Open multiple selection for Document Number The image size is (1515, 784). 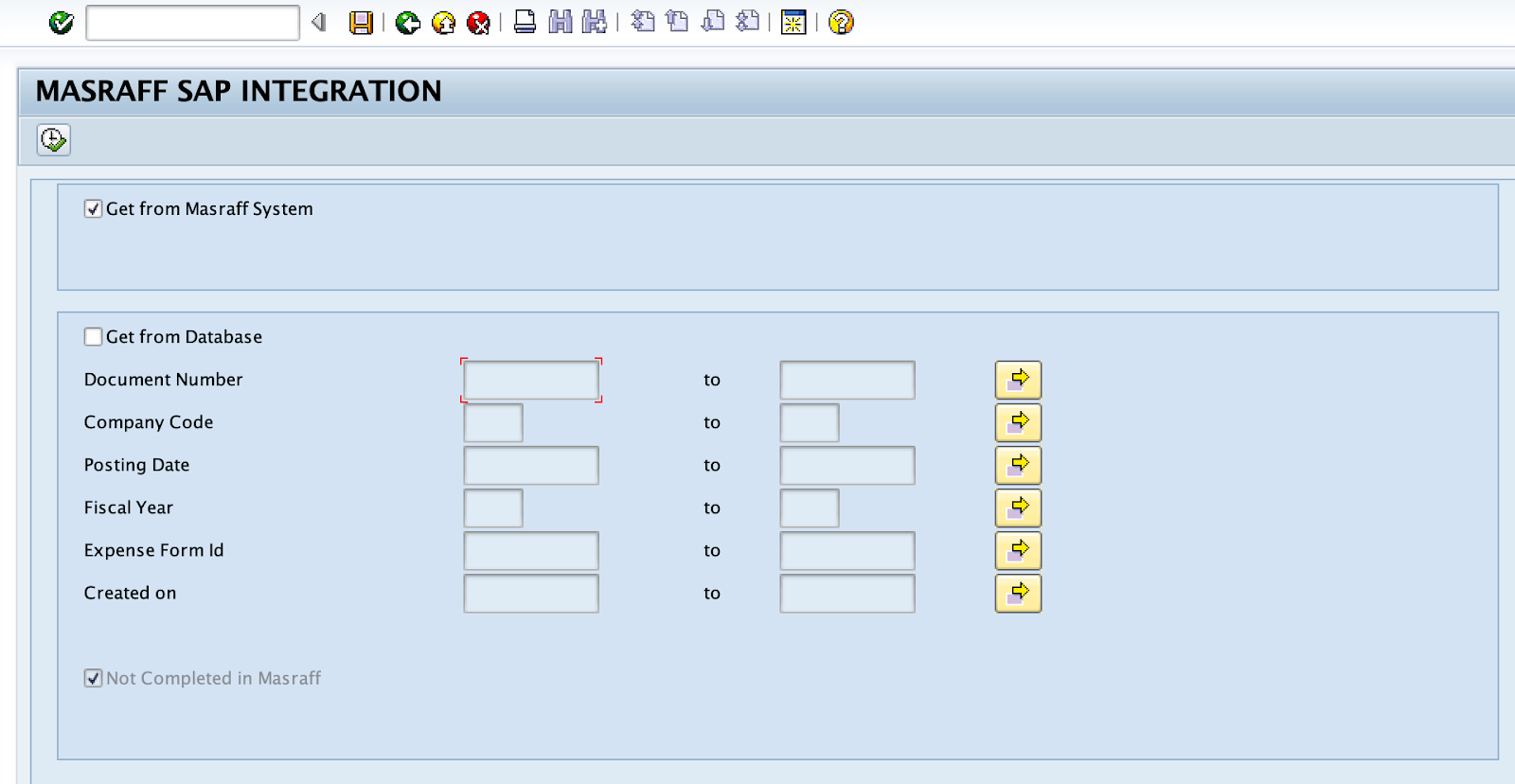(x=1018, y=381)
